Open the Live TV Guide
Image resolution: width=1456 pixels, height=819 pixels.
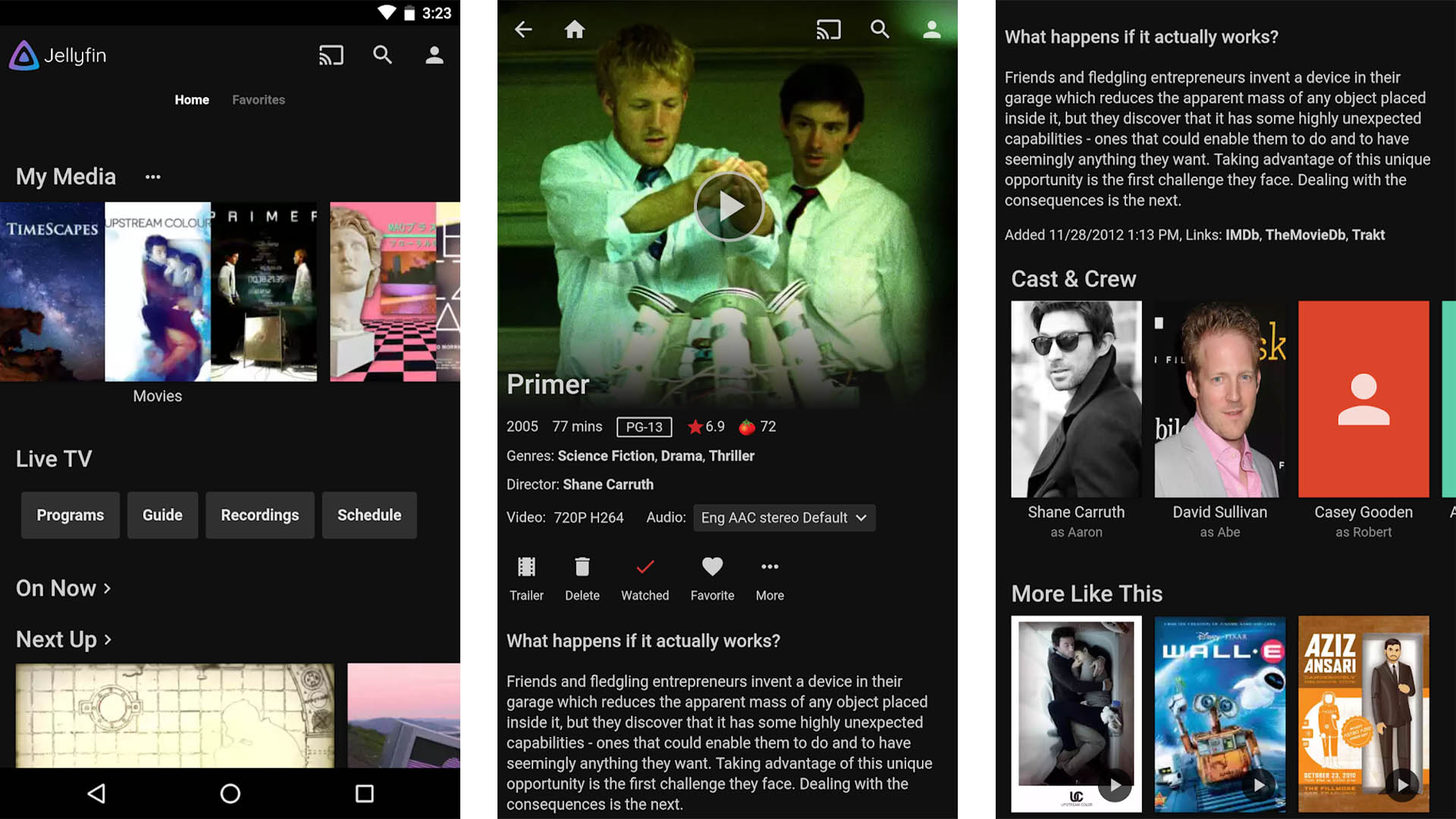(161, 514)
